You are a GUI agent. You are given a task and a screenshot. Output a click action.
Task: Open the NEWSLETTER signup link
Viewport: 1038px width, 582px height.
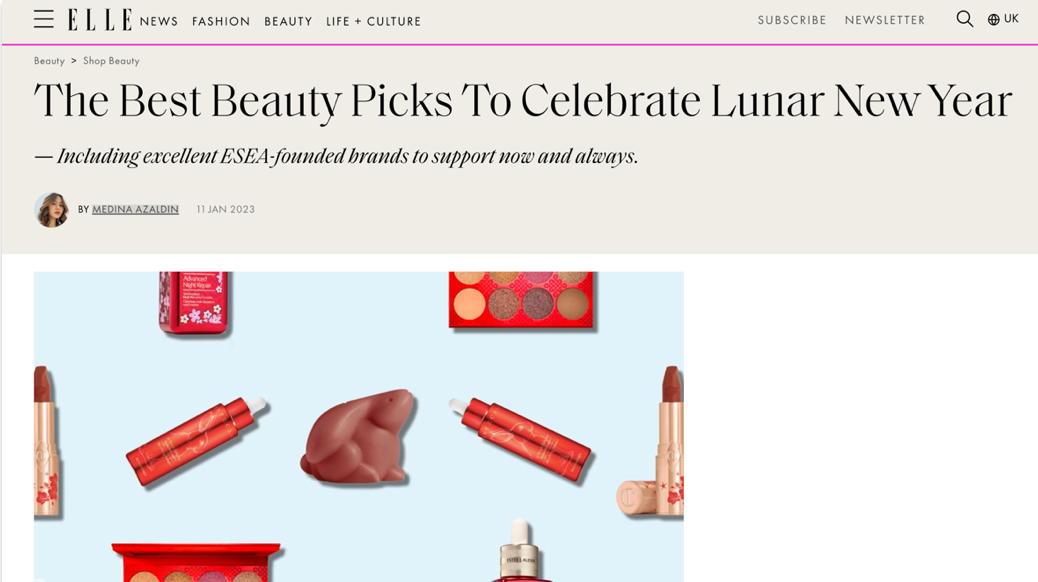pos(884,20)
